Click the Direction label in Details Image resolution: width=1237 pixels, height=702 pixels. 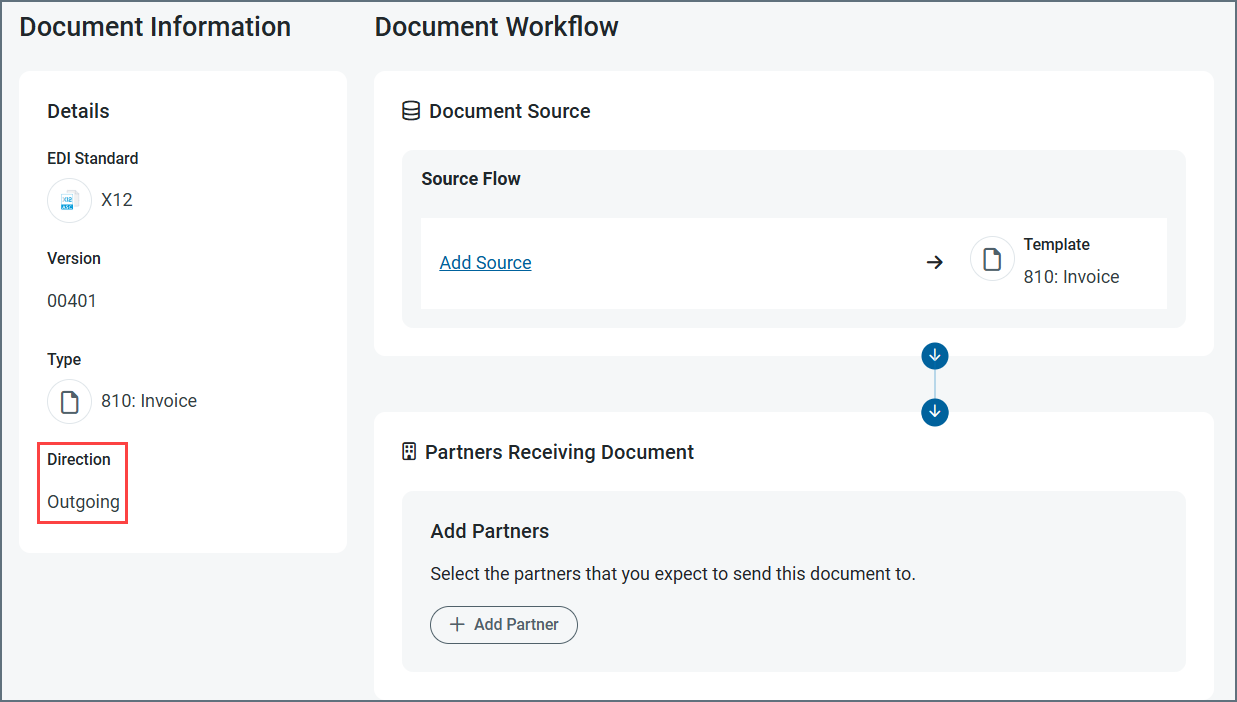pos(79,459)
